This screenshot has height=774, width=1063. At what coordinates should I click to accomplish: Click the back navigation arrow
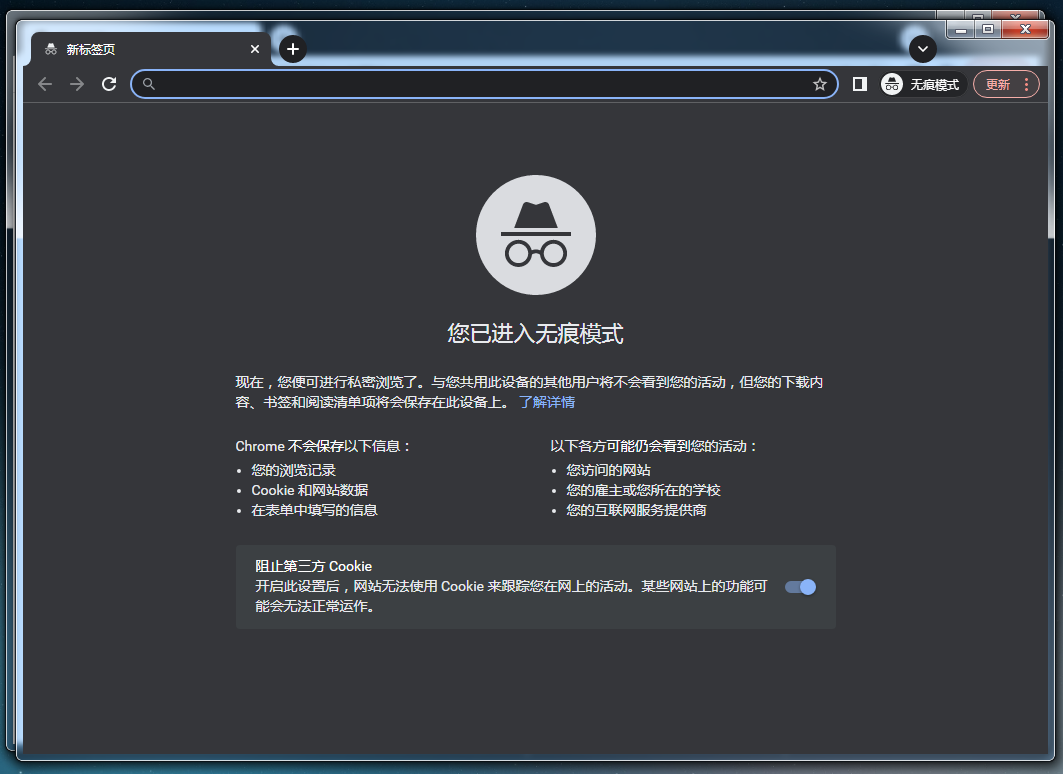tap(45, 84)
